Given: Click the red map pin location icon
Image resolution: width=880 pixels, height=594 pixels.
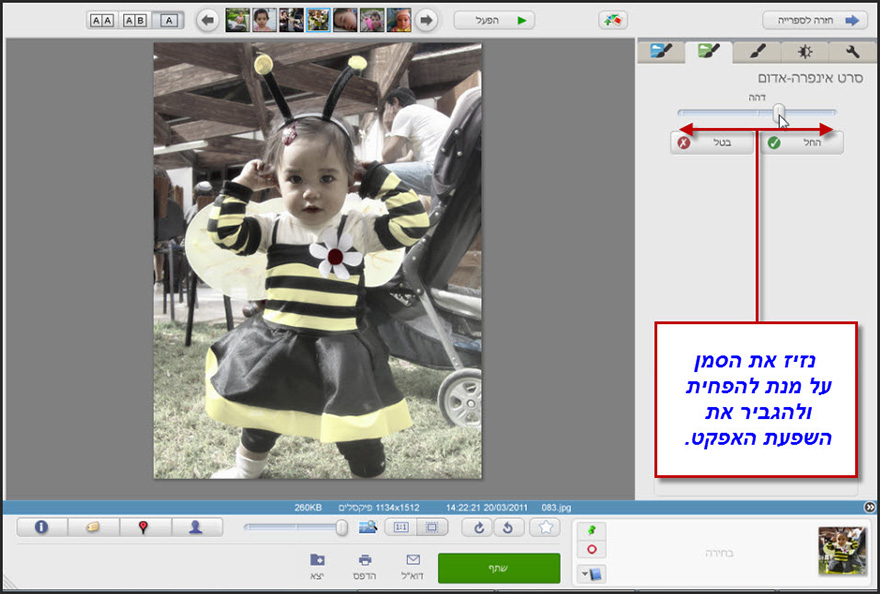Looking at the screenshot, I should [143, 528].
